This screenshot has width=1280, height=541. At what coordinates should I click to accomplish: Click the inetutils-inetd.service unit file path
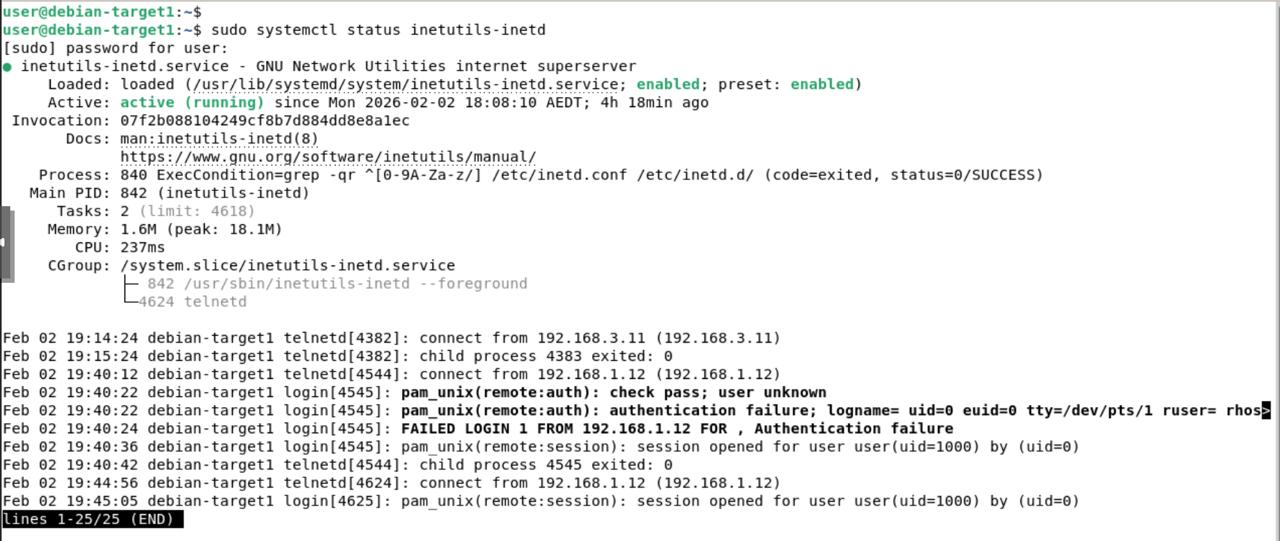pyautogui.click(x=411, y=85)
